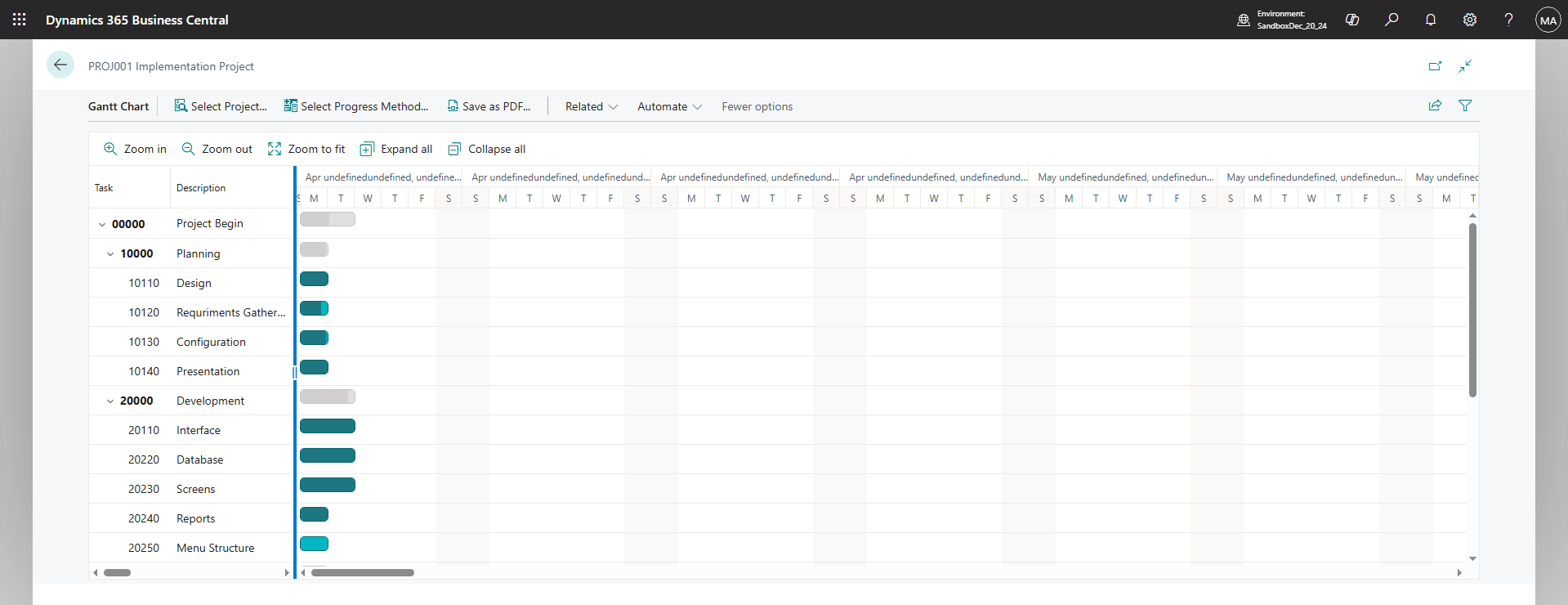Select the Gantt Chart menu label
The height and width of the screenshot is (605, 1568).
click(x=118, y=106)
